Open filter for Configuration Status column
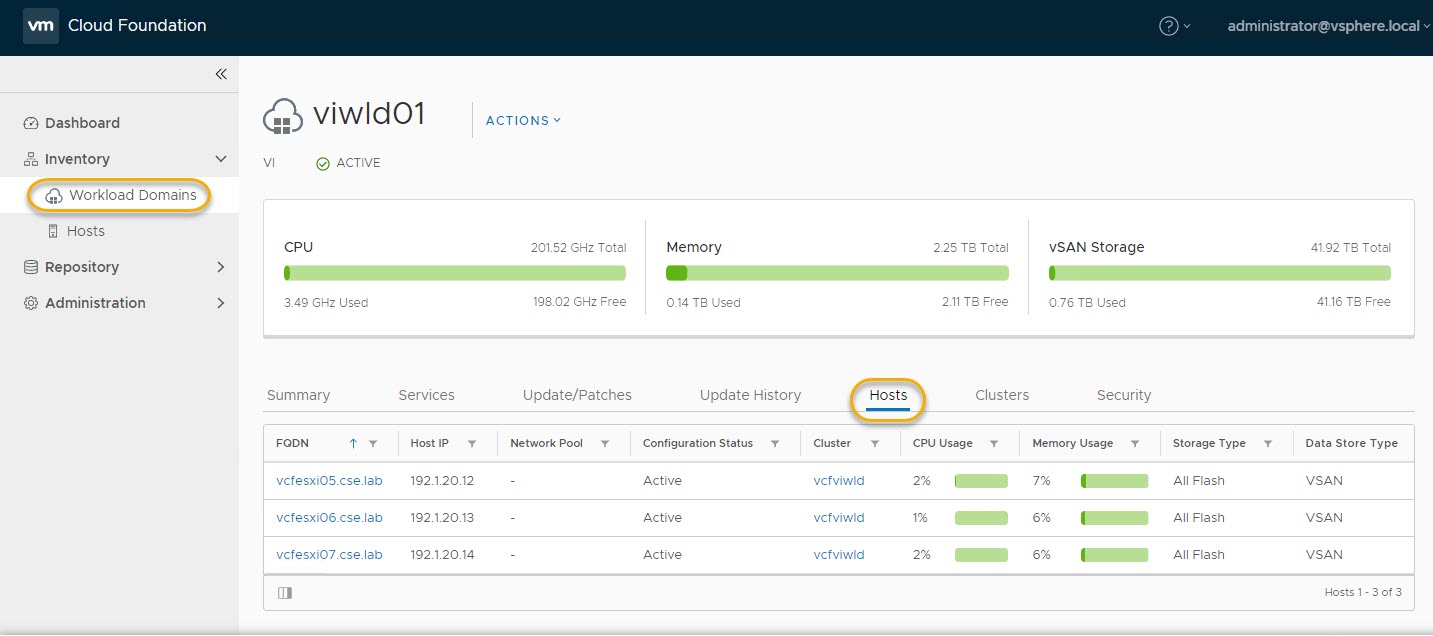1433x636 pixels. click(775, 444)
